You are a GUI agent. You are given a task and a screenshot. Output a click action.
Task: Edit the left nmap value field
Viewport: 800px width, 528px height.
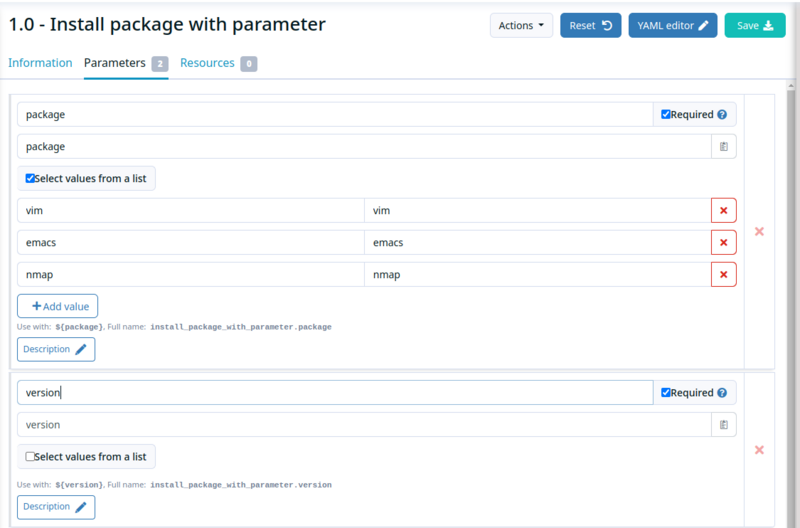pyautogui.click(x=191, y=274)
